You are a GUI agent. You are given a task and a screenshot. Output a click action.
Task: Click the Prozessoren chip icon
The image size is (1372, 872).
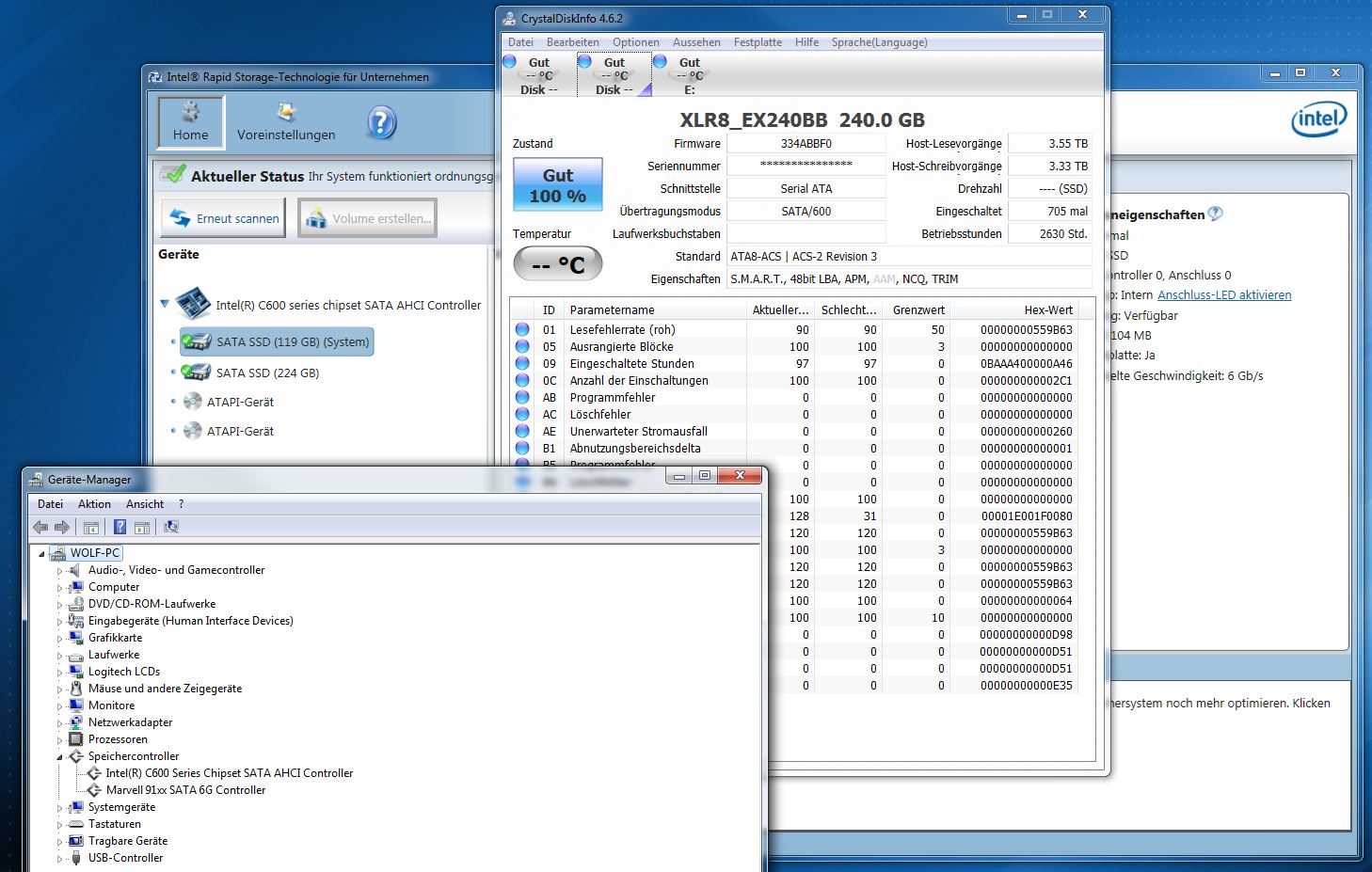(x=76, y=739)
